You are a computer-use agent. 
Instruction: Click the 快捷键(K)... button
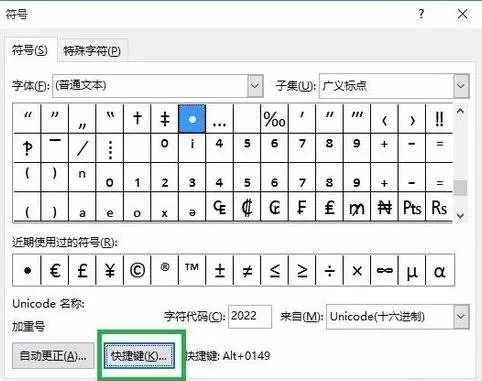(x=139, y=356)
